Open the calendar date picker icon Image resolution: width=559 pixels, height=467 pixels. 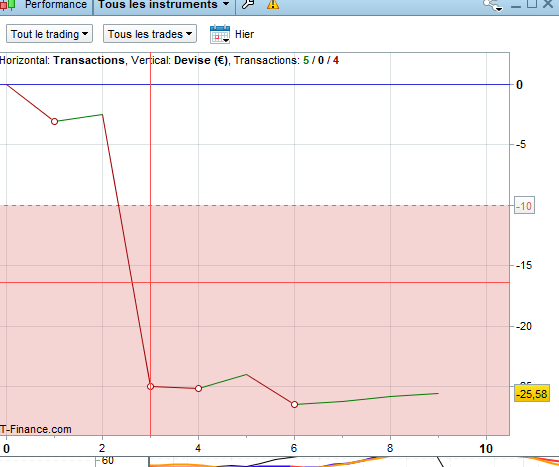220,34
